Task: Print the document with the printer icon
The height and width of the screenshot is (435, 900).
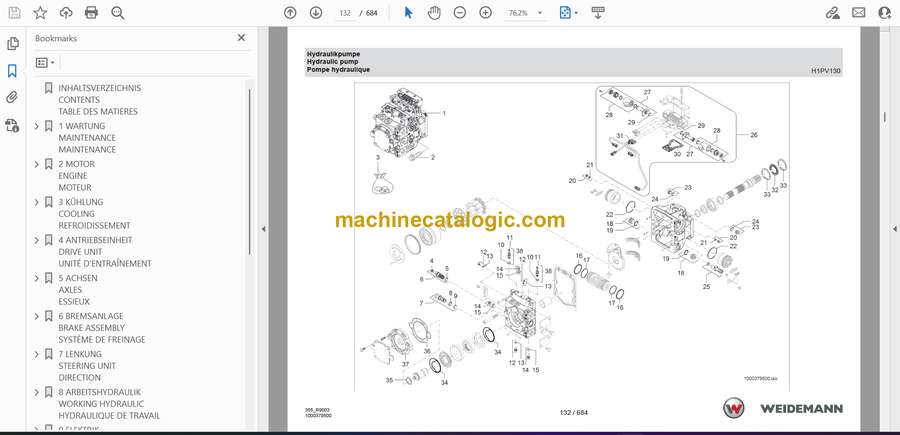Action: (x=91, y=13)
